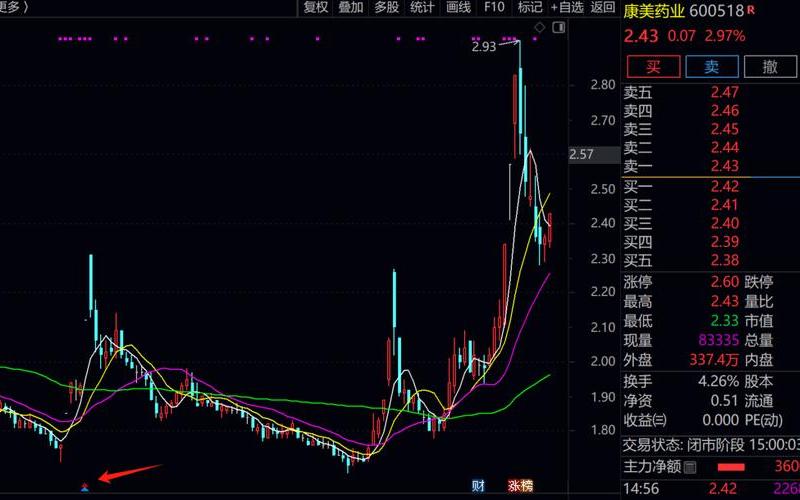Select the 卖五 price 2.47 row

710,92
